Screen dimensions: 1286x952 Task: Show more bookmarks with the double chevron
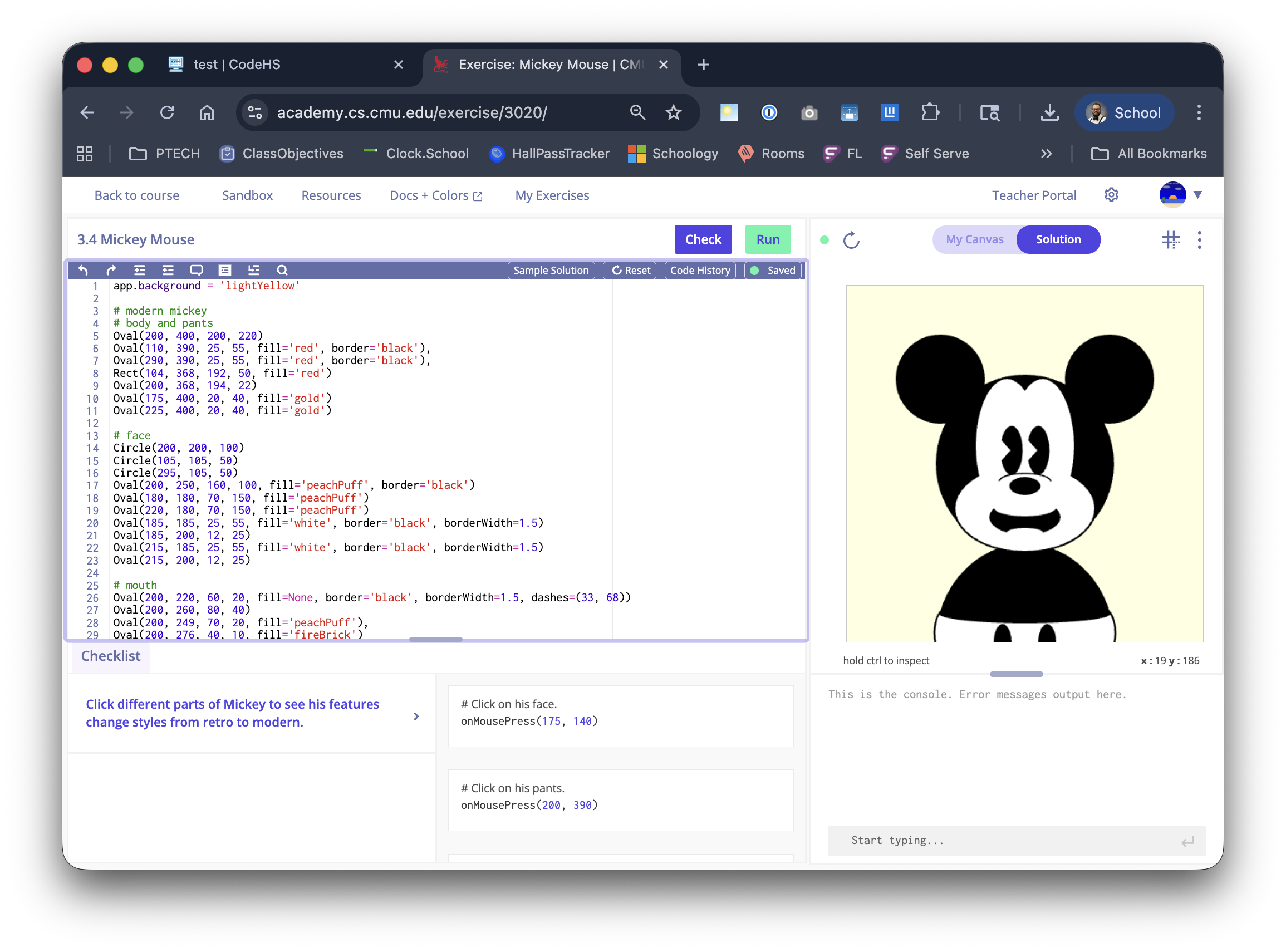1046,153
